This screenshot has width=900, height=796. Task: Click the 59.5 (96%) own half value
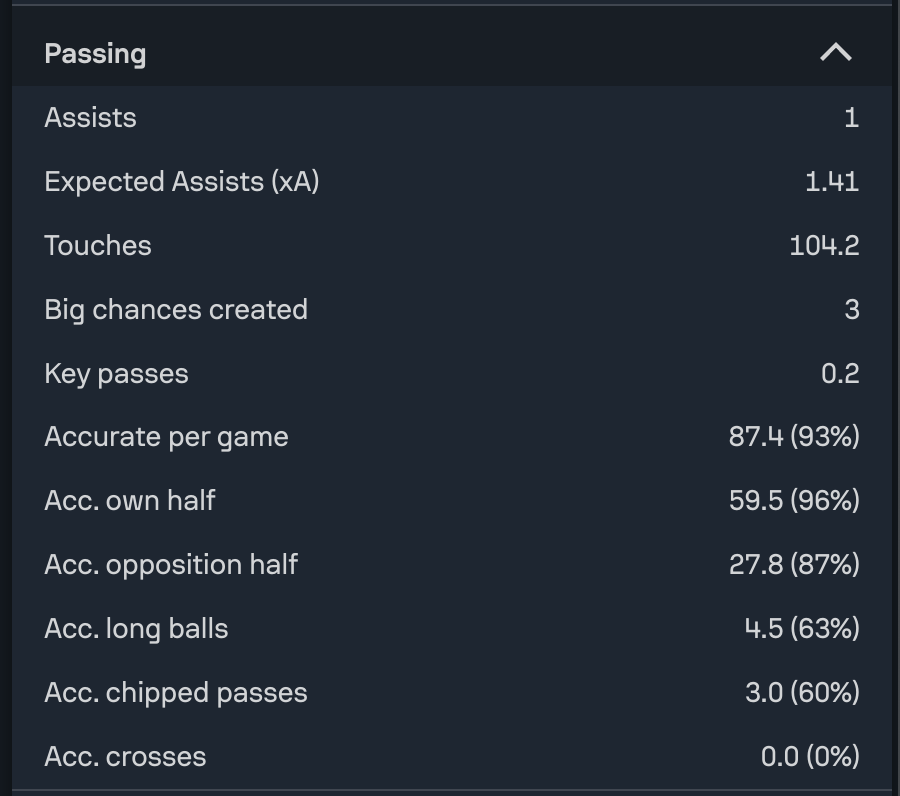coord(794,501)
